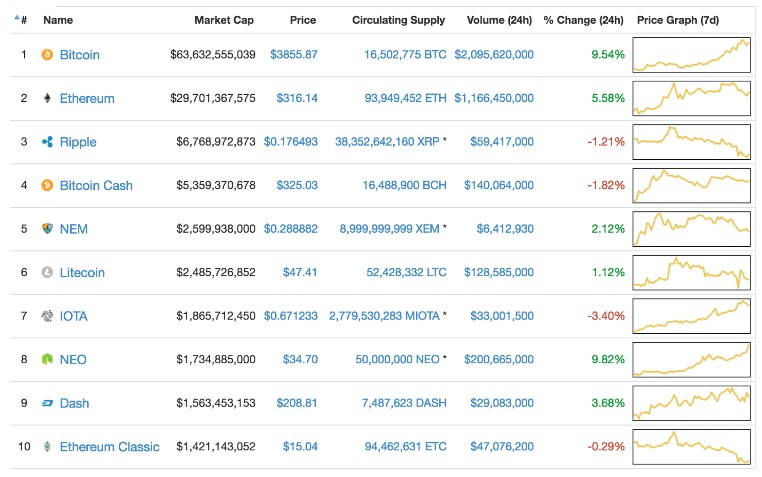
Task: View Litecoin 7-day price graph
Action: pos(692,273)
